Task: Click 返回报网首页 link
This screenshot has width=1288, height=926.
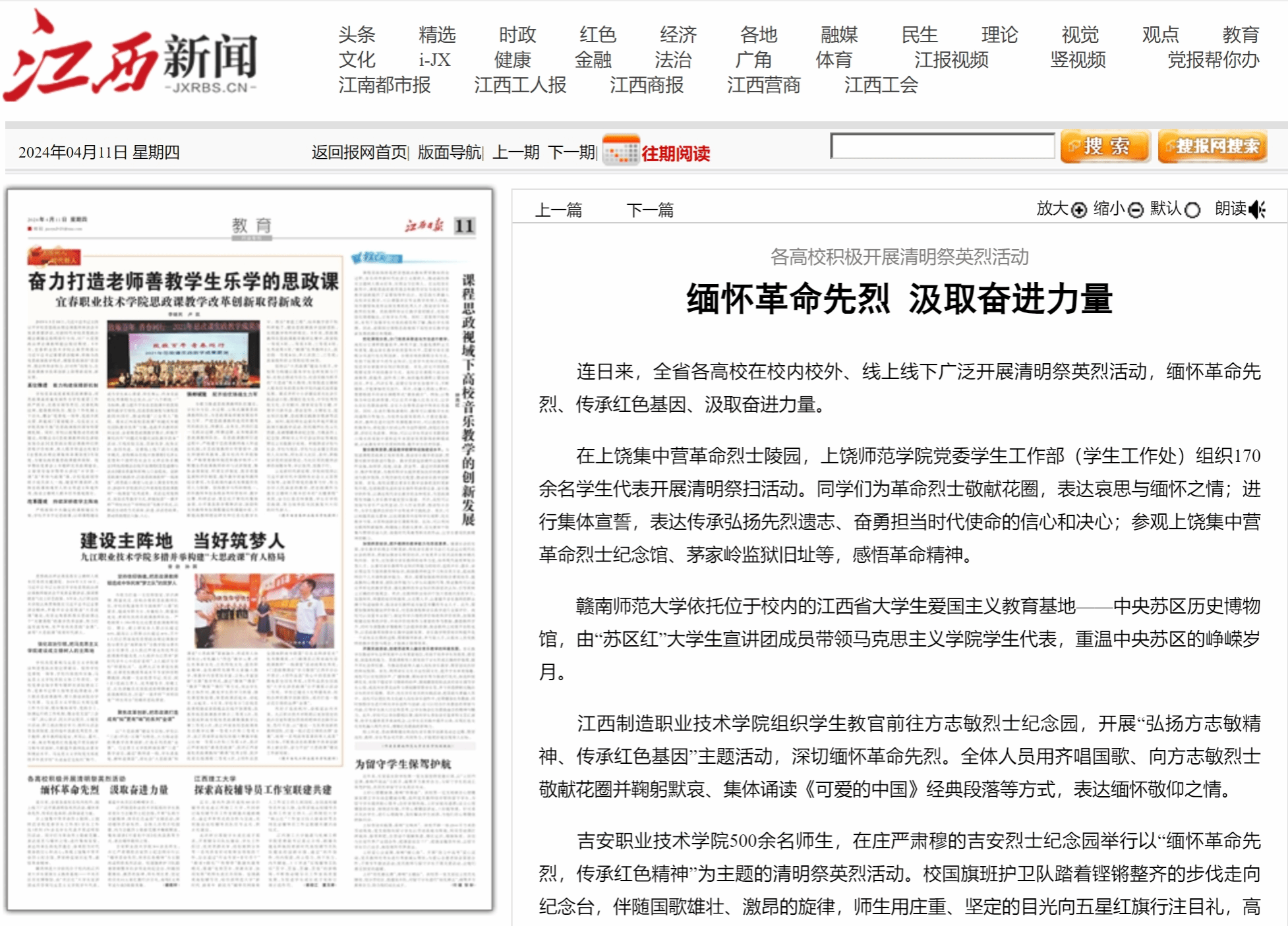Action: pyautogui.click(x=359, y=152)
